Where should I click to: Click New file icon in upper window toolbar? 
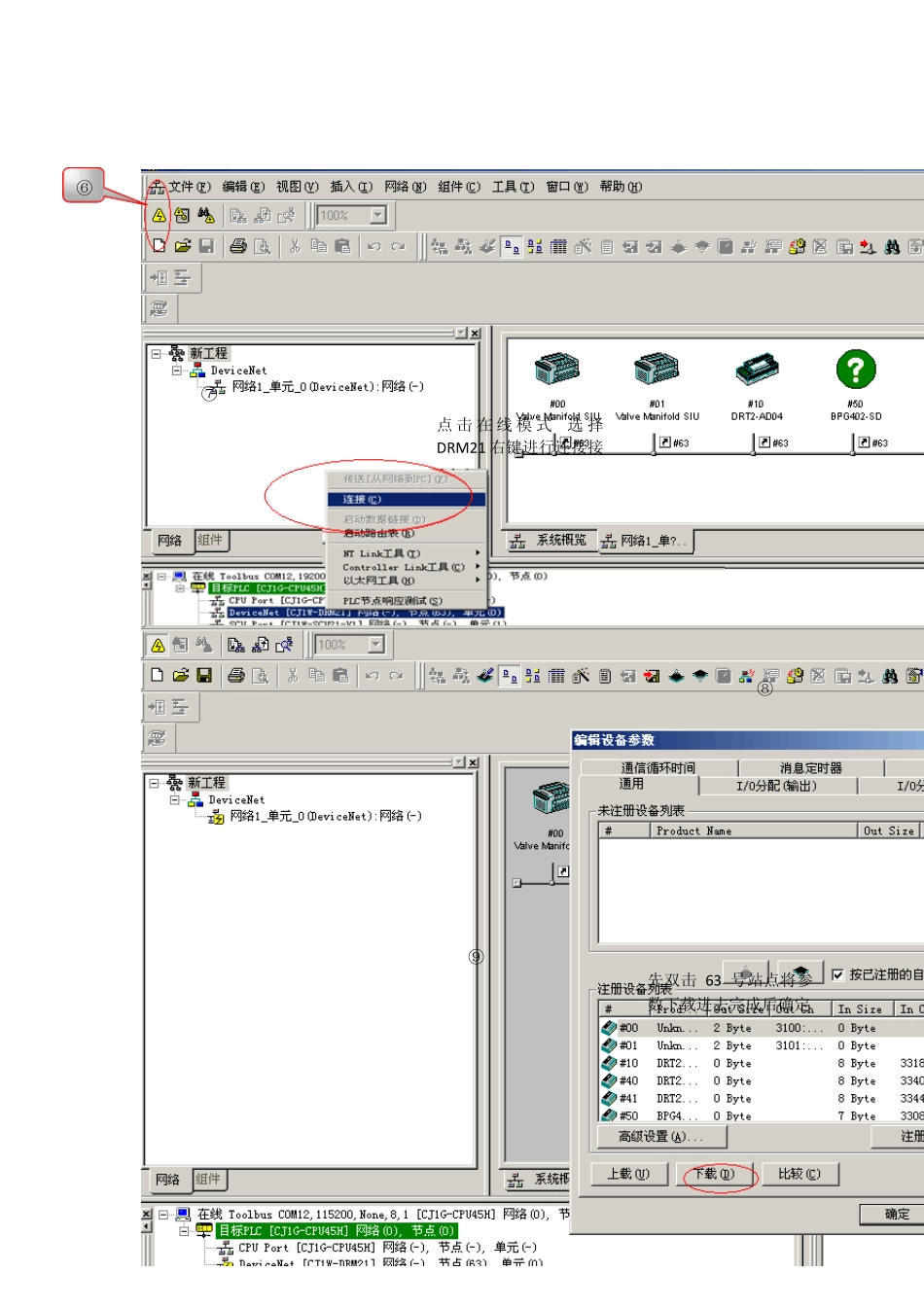(158, 246)
